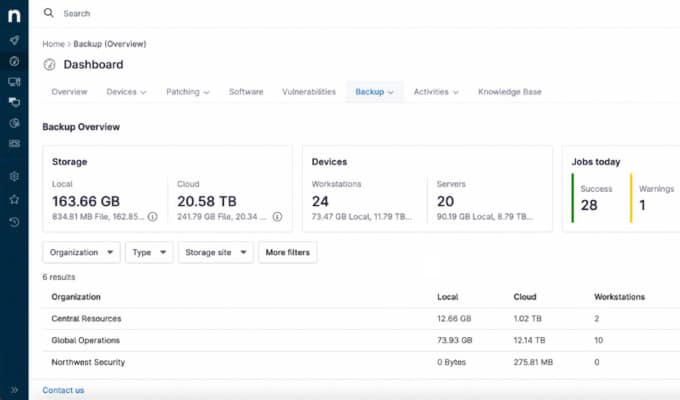Viewport: 680px width, 400px height.
Task: Click the search magnifier icon
Action: 49,13
